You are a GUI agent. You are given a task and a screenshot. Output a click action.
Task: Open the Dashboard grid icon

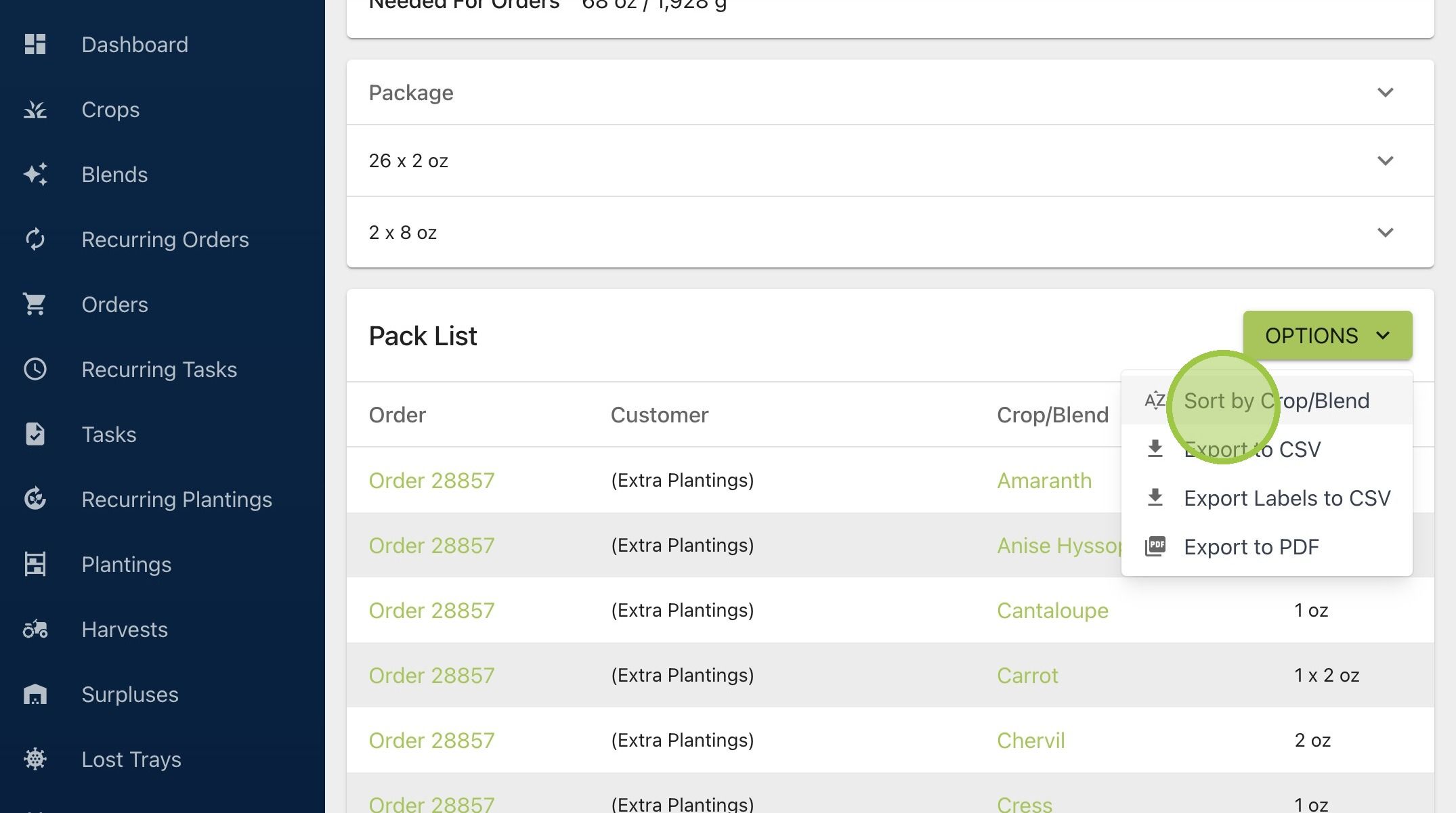tap(35, 45)
